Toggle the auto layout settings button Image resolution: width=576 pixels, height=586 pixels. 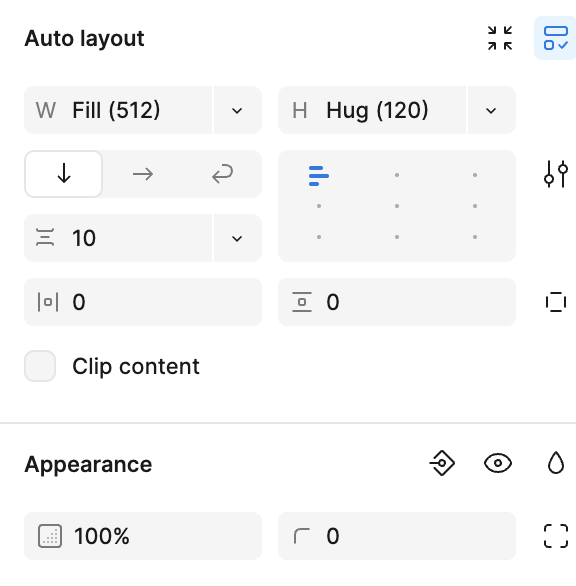(556, 38)
